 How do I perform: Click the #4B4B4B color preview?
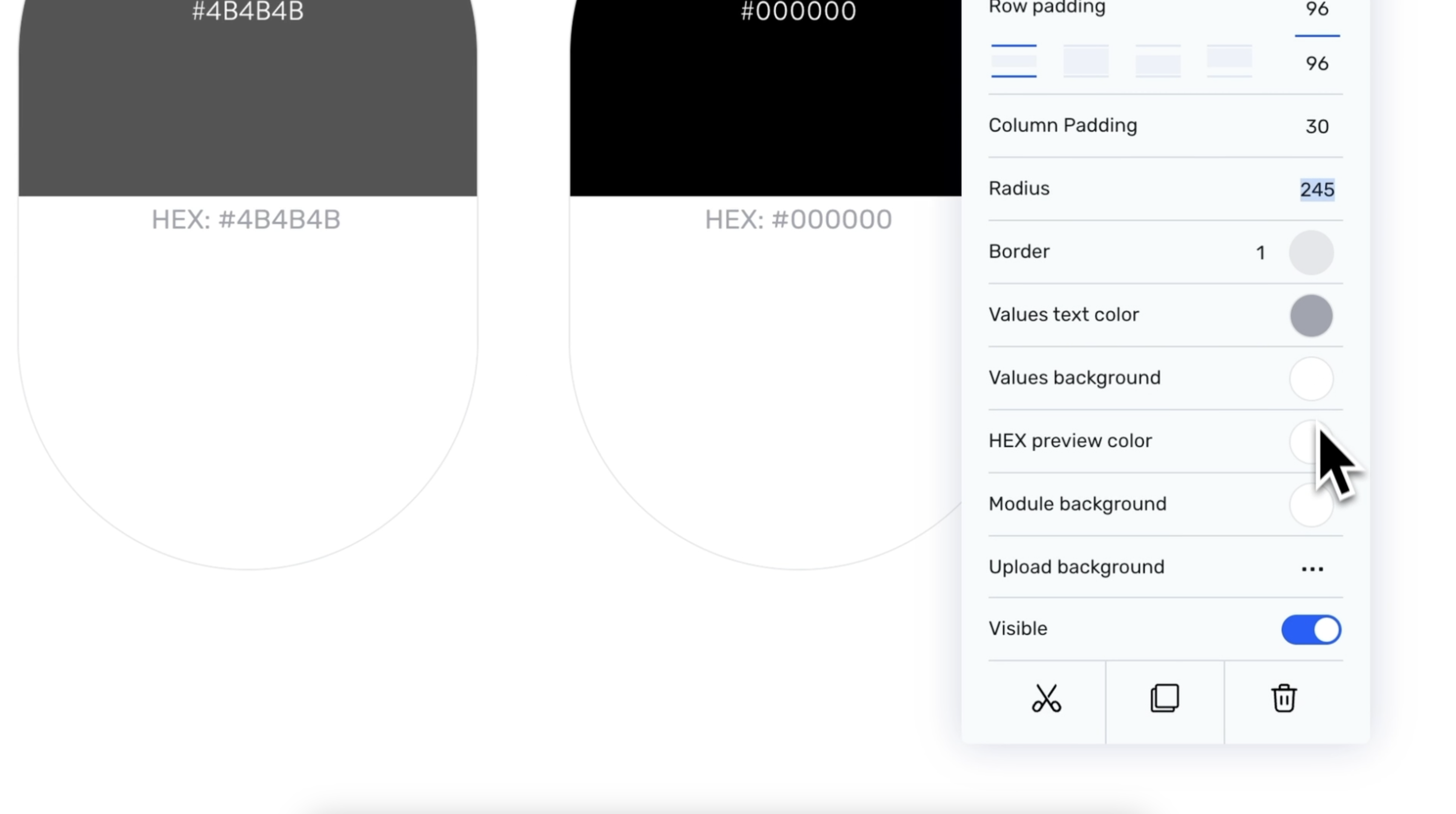click(x=248, y=98)
